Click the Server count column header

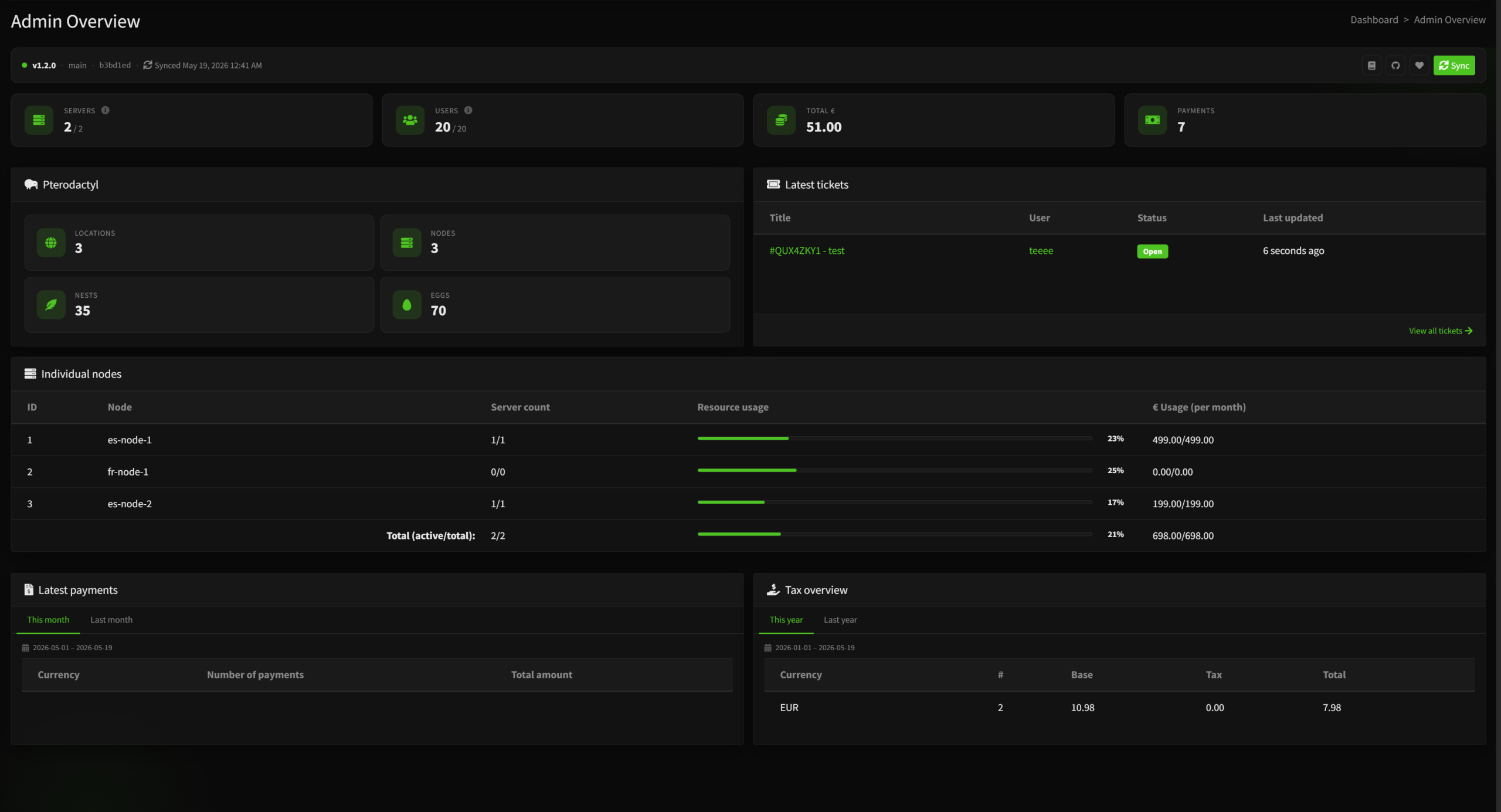520,407
